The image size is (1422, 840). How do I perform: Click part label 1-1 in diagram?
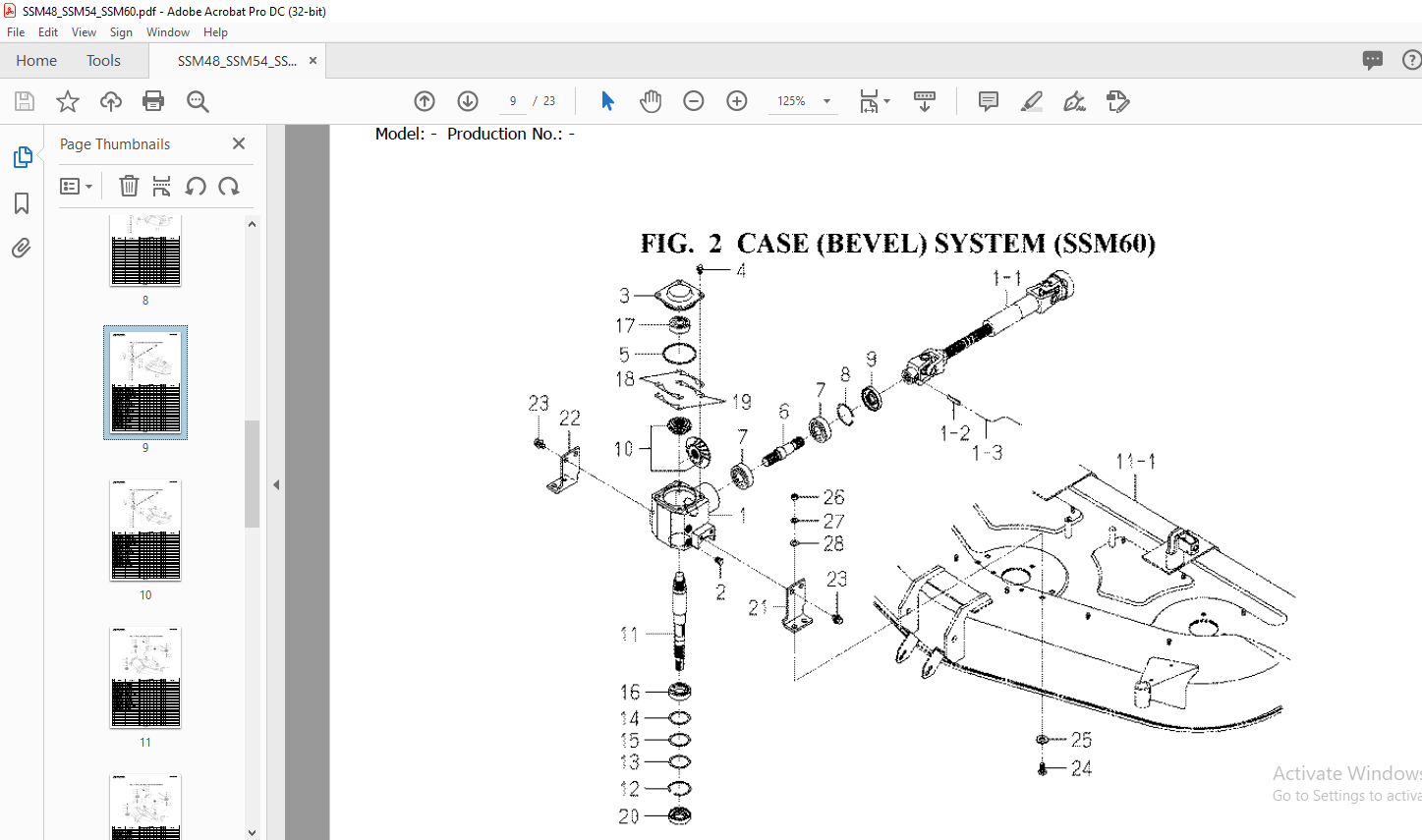tap(1006, 278)
